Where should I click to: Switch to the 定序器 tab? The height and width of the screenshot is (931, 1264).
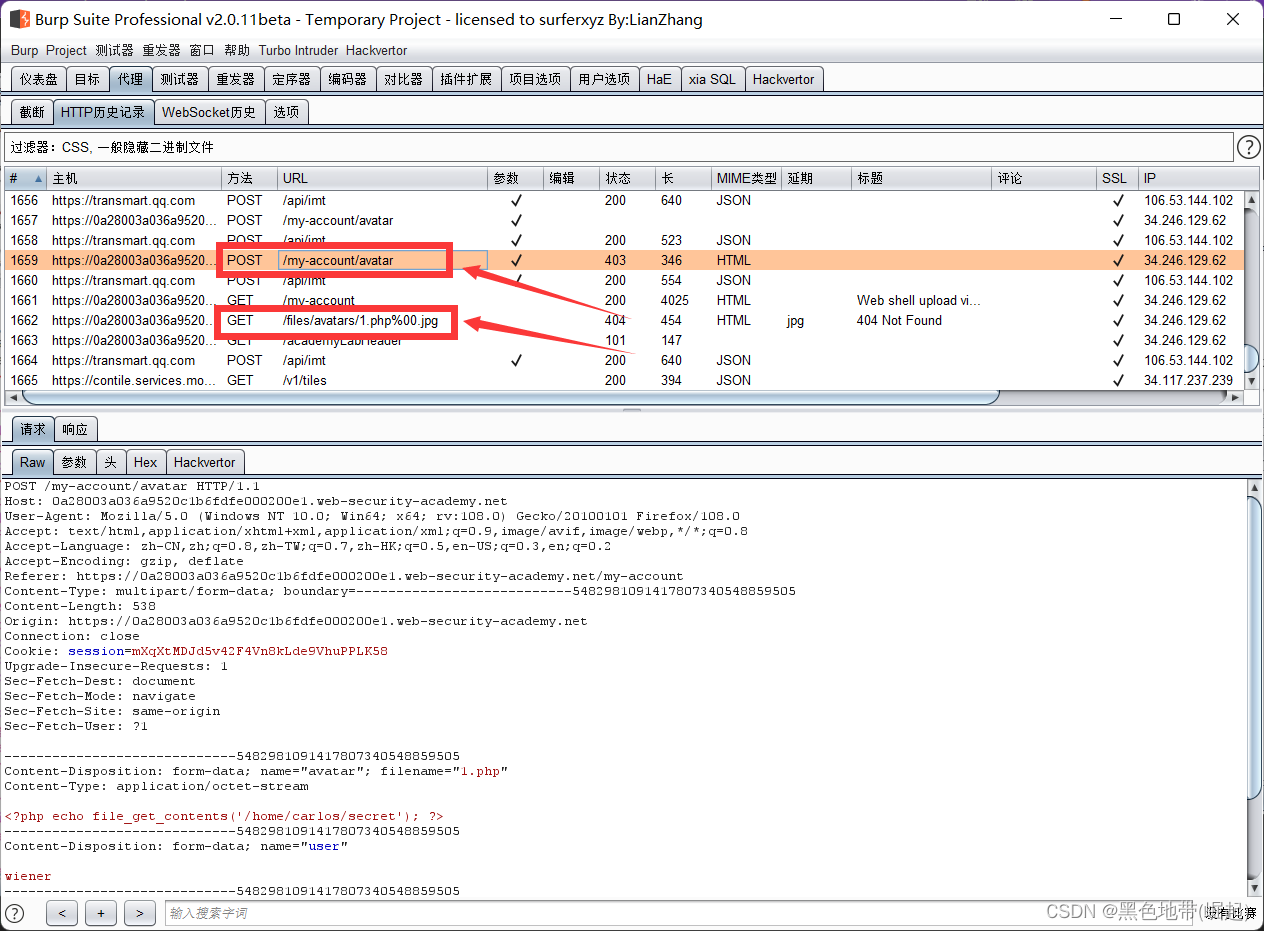pos(292,79)
